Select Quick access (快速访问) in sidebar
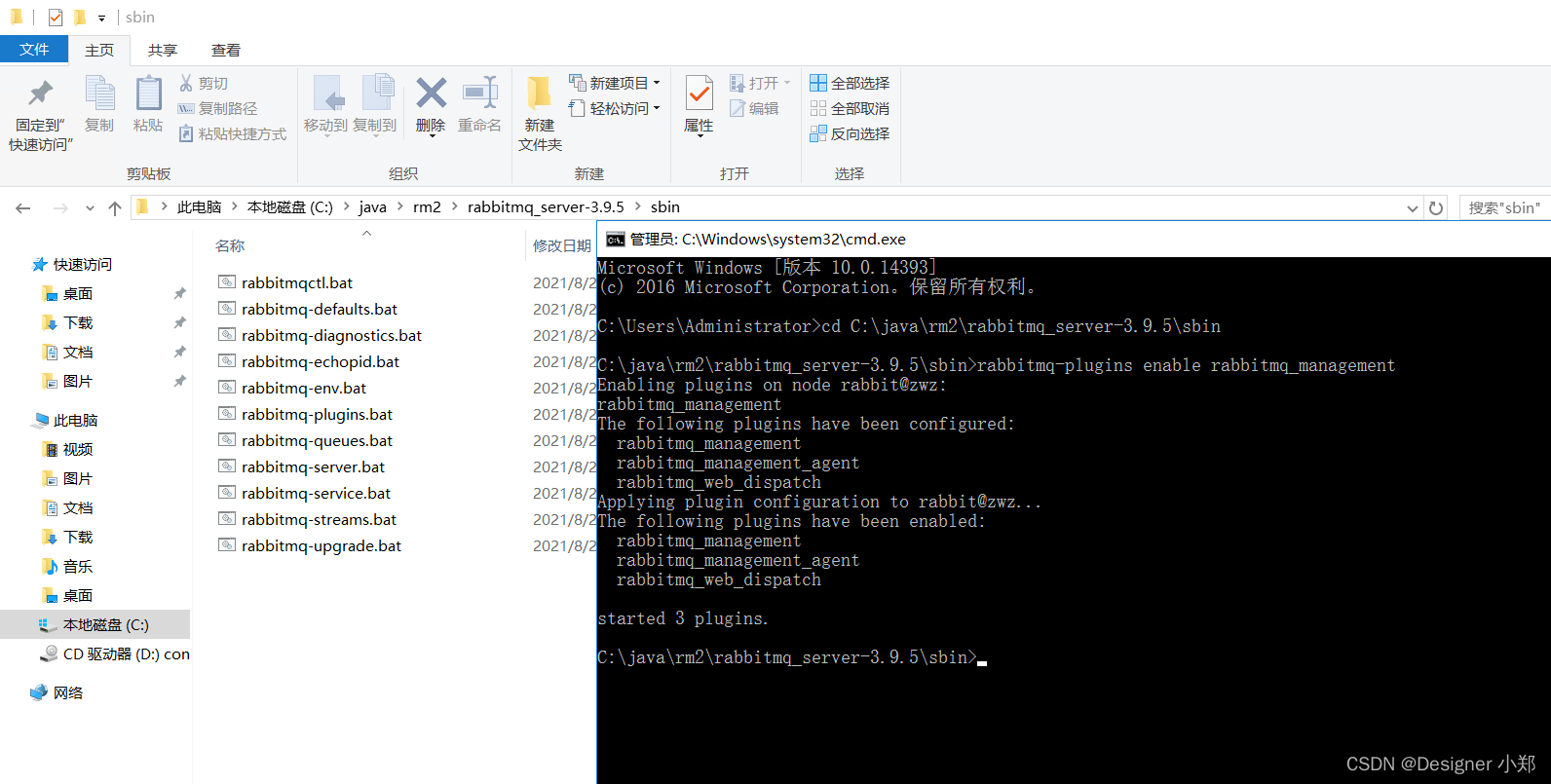Screen dimensions: 1551x784 pyautogui.click(x=83, y=265)
